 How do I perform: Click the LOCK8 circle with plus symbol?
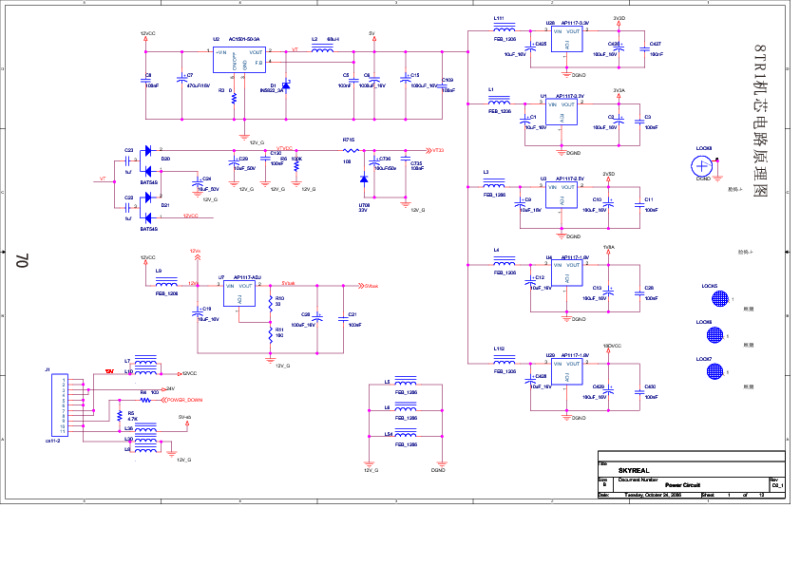pyautogui.click(x=702, y=166)
